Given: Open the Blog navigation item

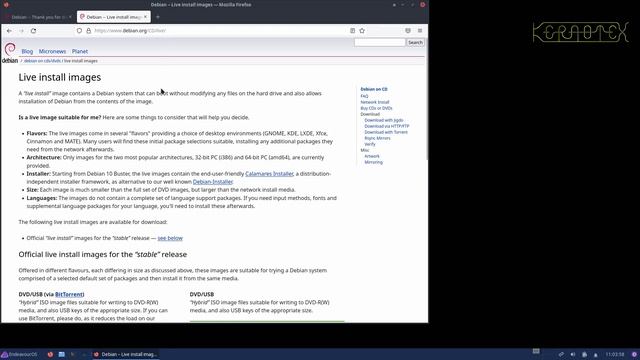Looking at the screenshot, I should coord(27,51).
